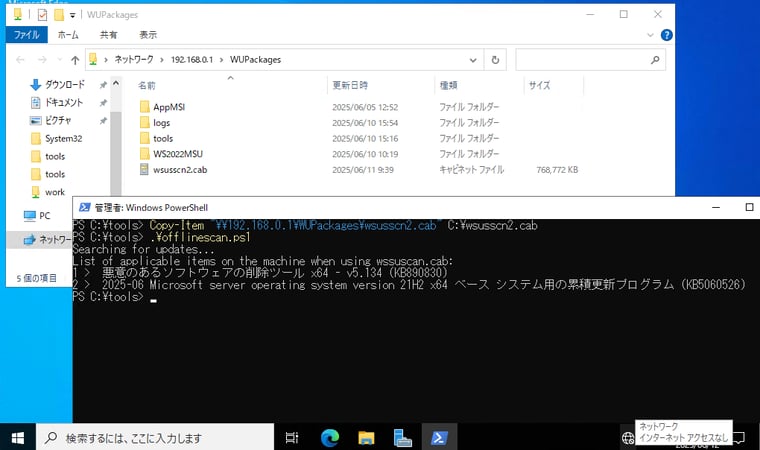This screenshot has height=450, width=760.
Task: Switch to PowerShell taskbar icon
Action: pos(439,438)
